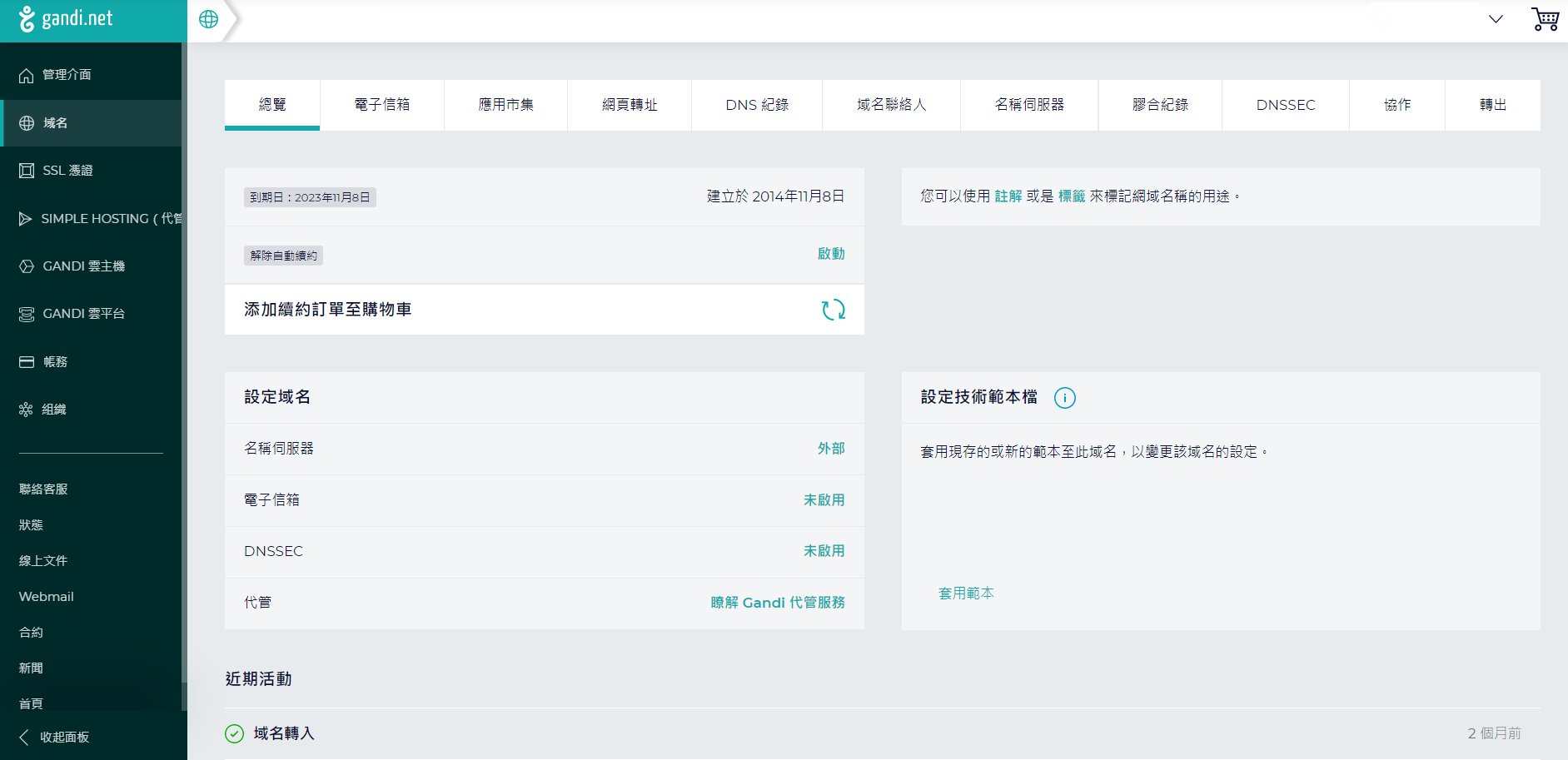Open the shopping cart
Image resolution: width=1568 pixels, height=760 pixels.
tap(1545, 19)
